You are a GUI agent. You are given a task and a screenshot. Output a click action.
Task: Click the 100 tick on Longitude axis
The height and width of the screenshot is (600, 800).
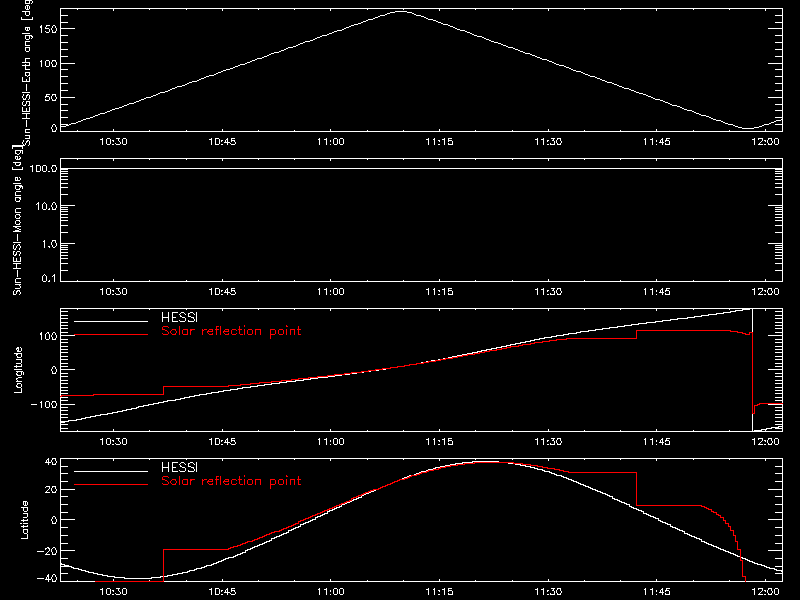(47, 336)
